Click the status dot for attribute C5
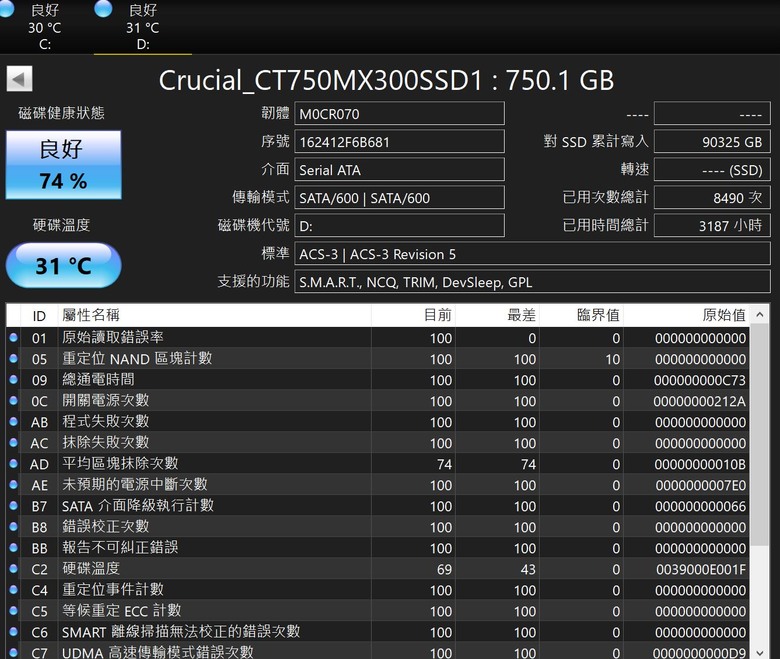The image size is (780, 659). point(13,610)
